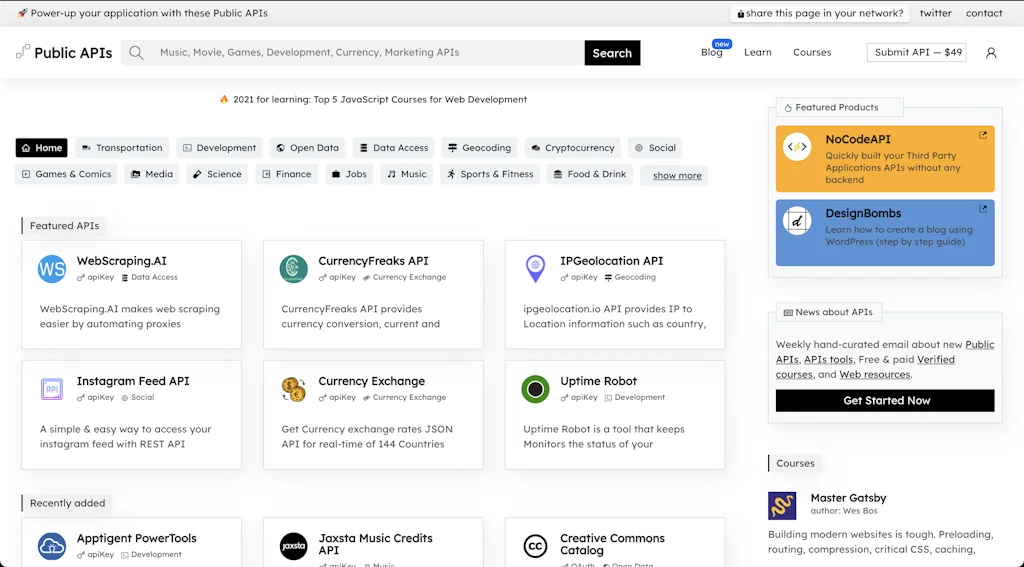Click the magnifying glass search icon
Screen dimensions: 1024x567
(136, 53)
